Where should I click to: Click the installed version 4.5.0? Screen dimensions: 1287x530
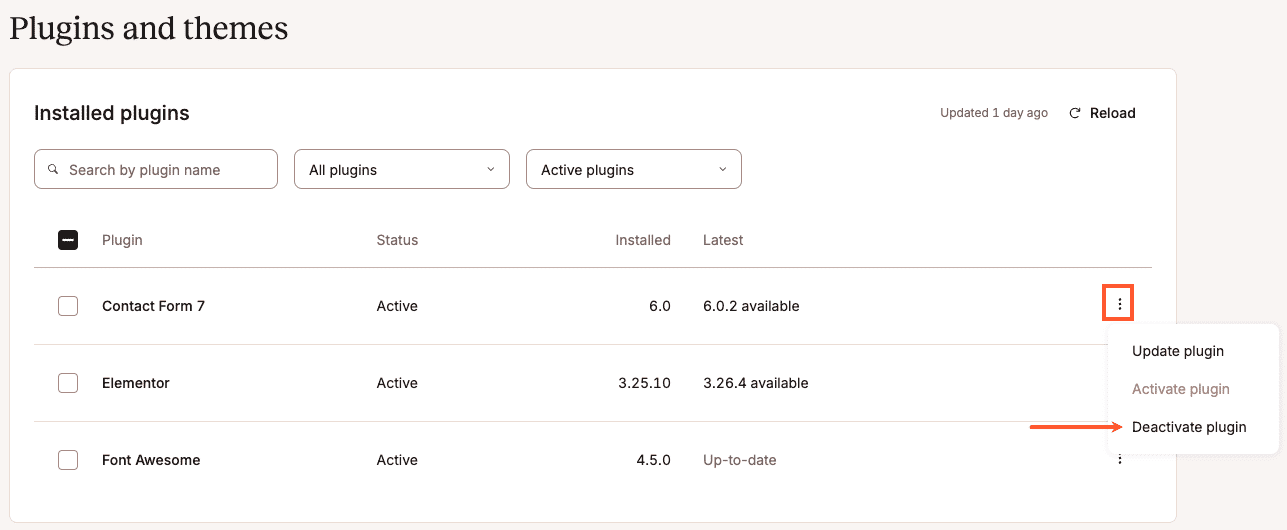tap(653, 460)
